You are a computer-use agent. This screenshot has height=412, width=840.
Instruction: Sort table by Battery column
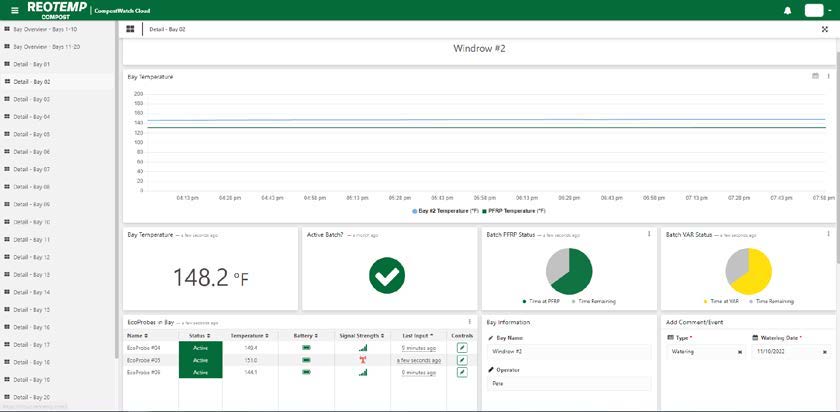tap(306, 335)
